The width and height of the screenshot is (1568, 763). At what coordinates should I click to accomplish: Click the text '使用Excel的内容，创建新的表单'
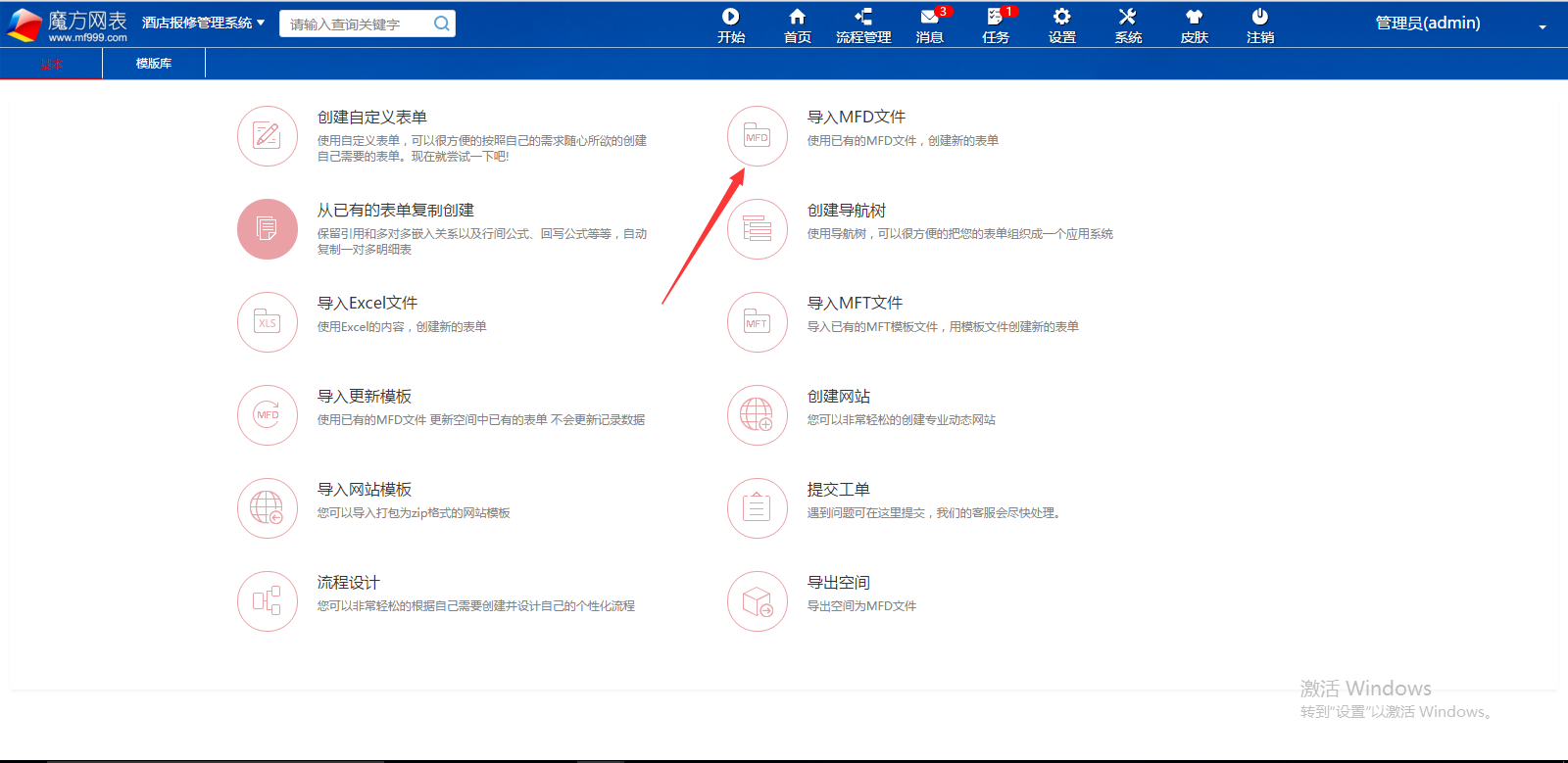[402, 327]
